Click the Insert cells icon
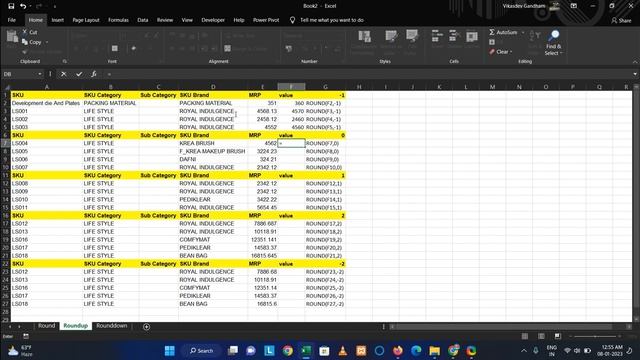Screen dimensions: 640x360 [x=437, y=37]
